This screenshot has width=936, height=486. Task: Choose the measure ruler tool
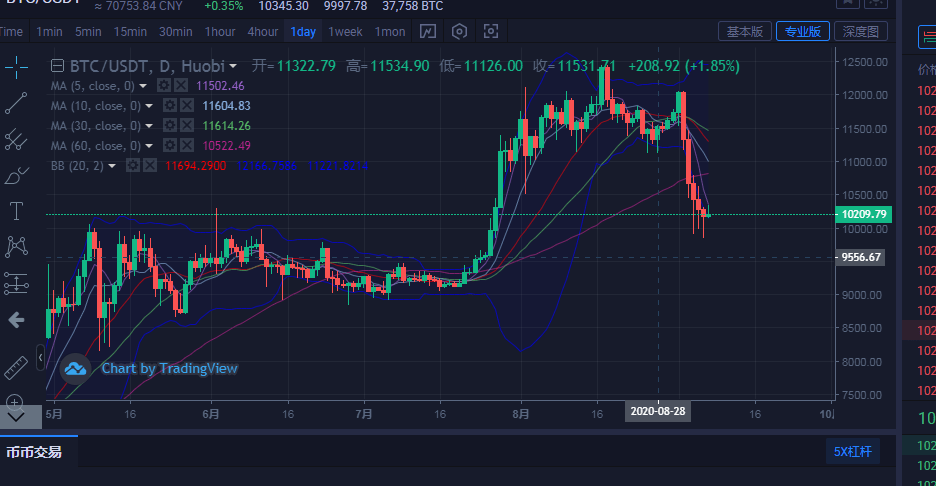[x=16, y=368]
